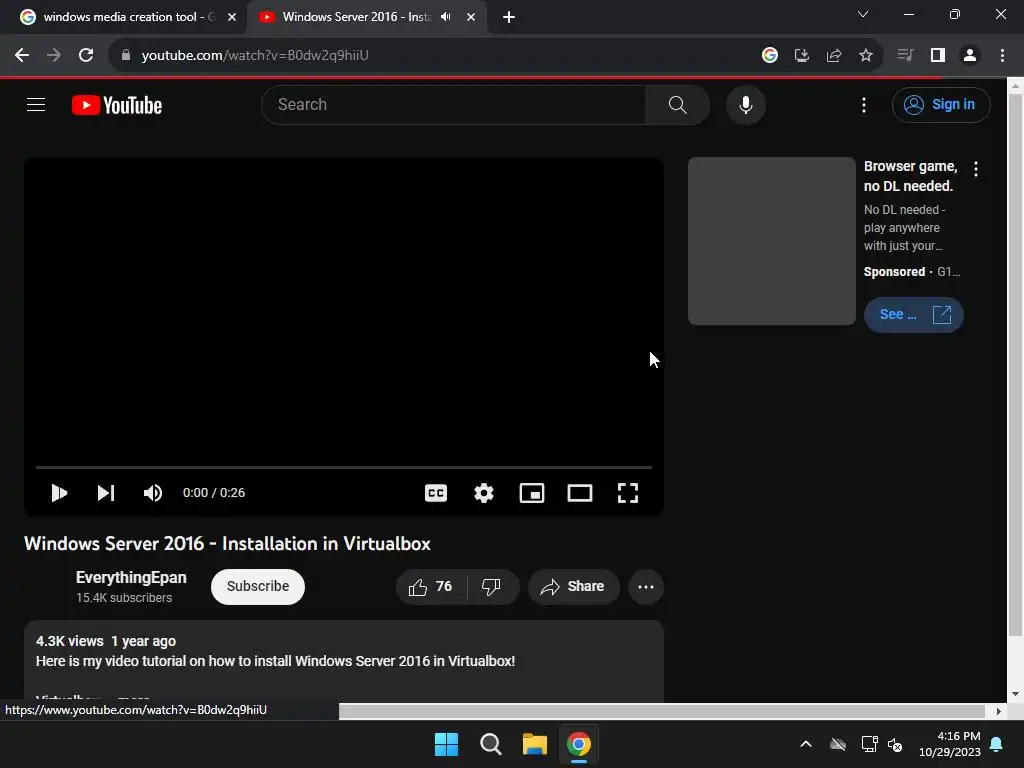1024x768 pixels.
Task: Skip to the next video
Action: (106, 493)
